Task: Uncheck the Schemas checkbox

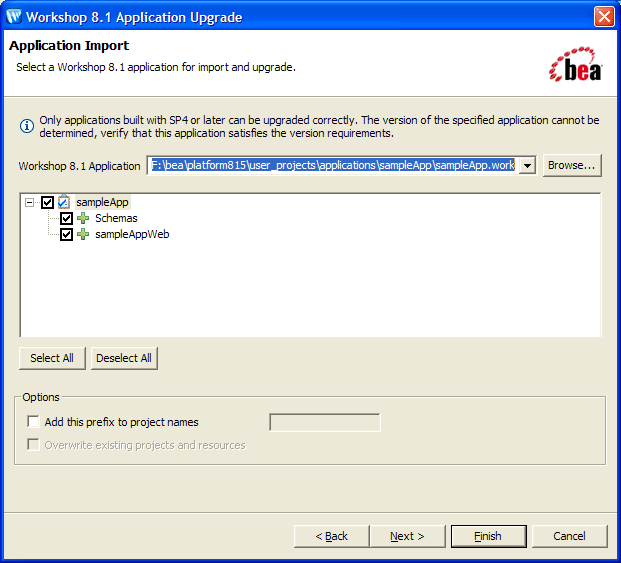Action: [x=67, y=218]
